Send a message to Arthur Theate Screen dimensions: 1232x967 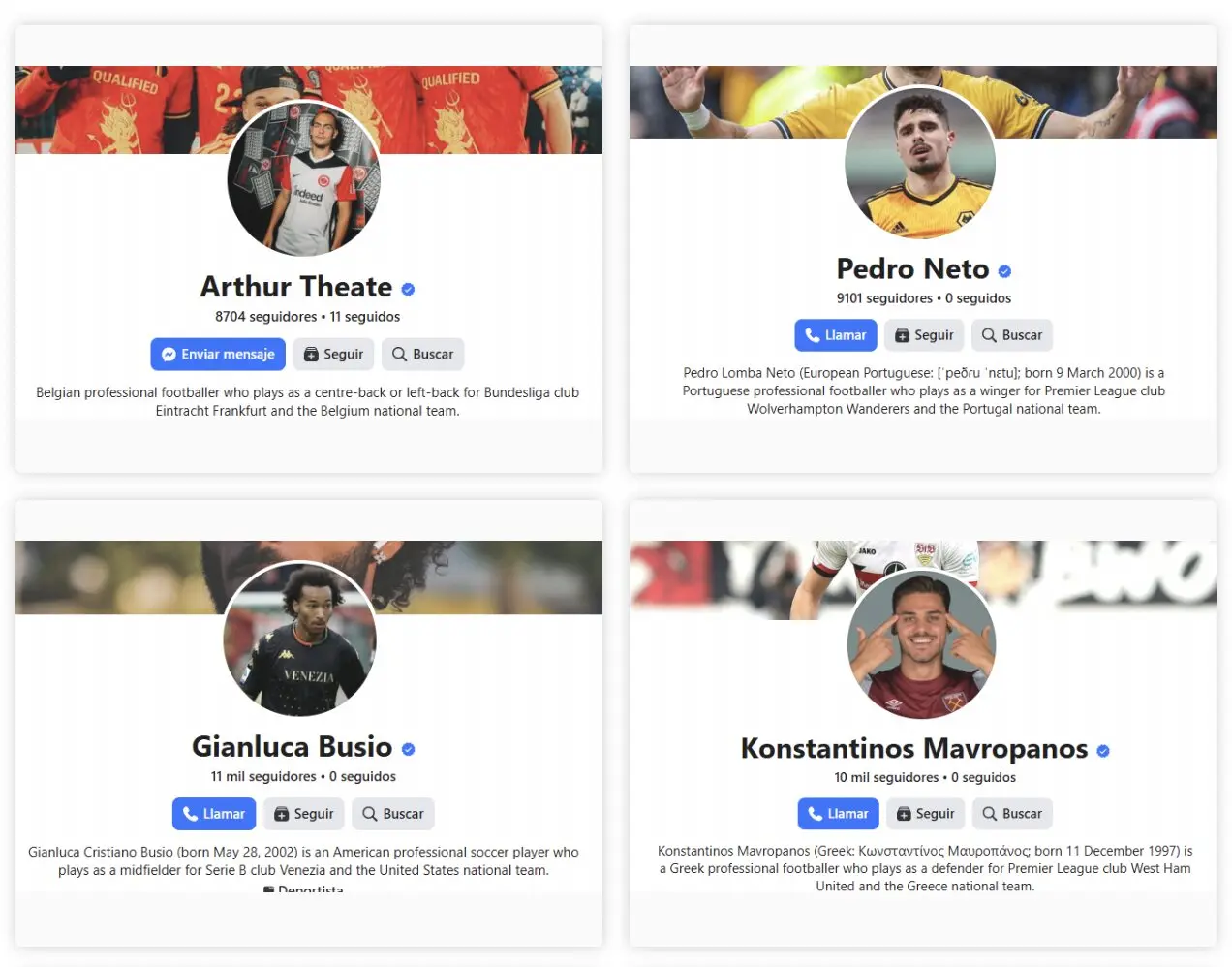pyautogui.click(x=218, y=354)
